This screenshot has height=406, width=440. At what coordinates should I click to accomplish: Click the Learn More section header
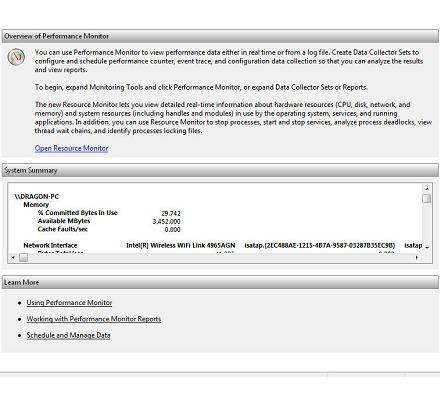pyautogui.click(x=220, y=282)
